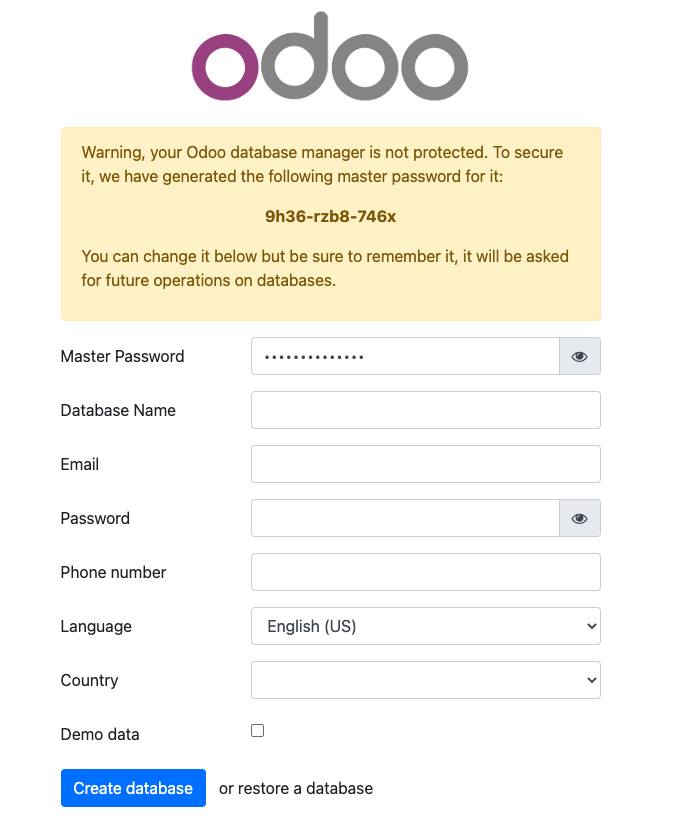Show the Password field contents via eye icon
694x829 pixels.
coord(579,518)
